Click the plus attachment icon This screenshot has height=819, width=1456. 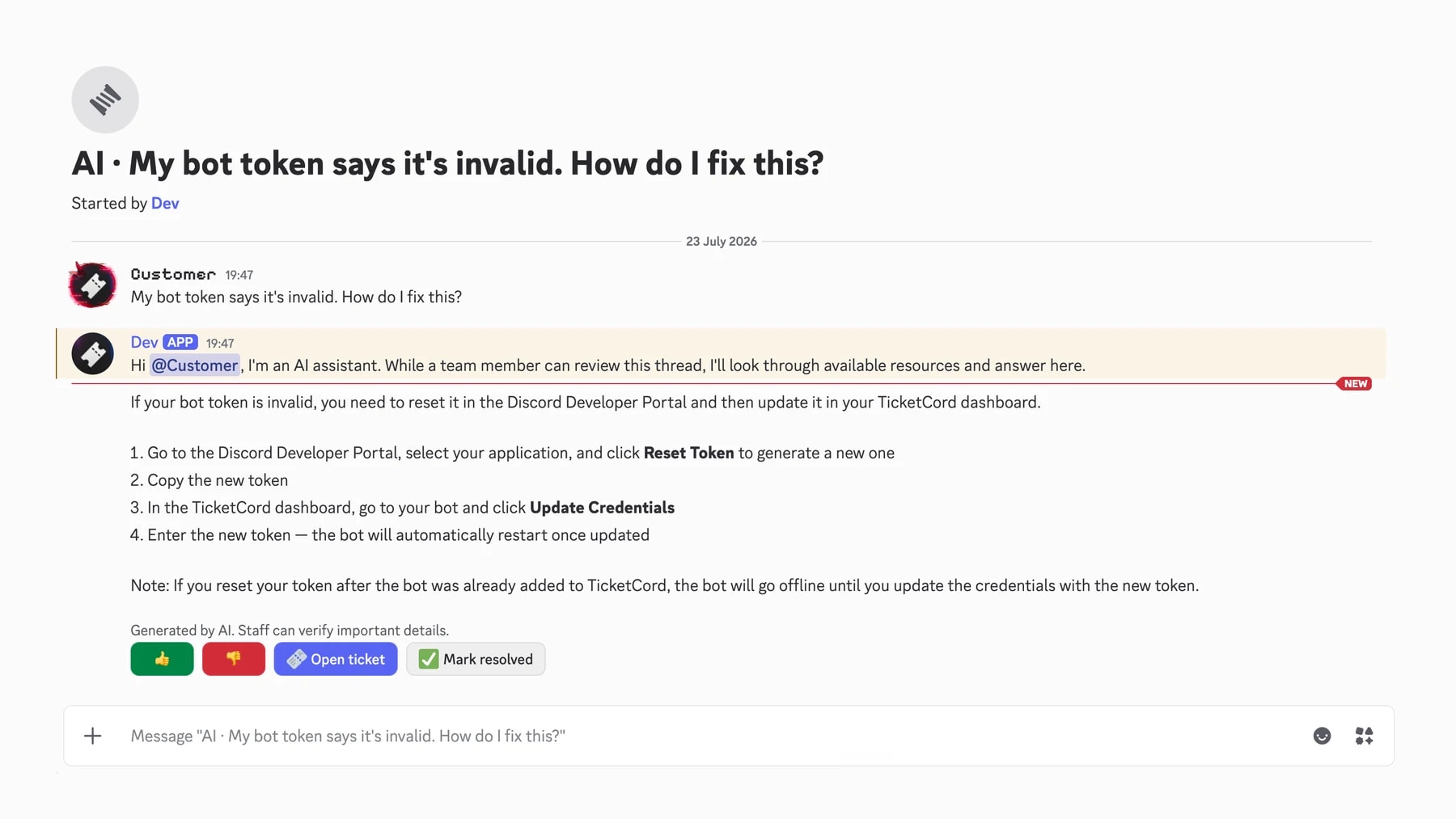[x=93, y=736]
